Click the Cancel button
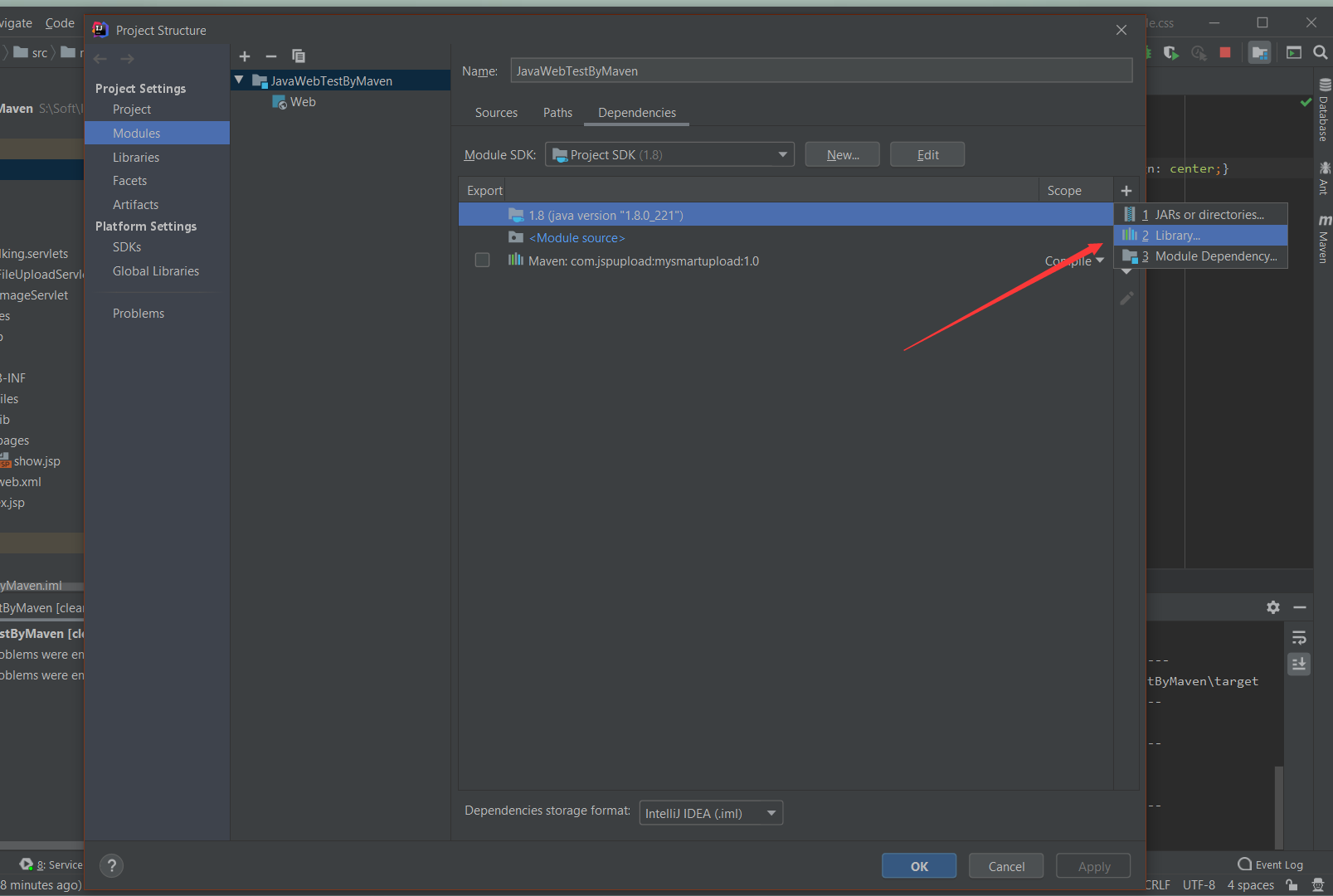This screenshot has width=1333, height=896. [1006, 865]
